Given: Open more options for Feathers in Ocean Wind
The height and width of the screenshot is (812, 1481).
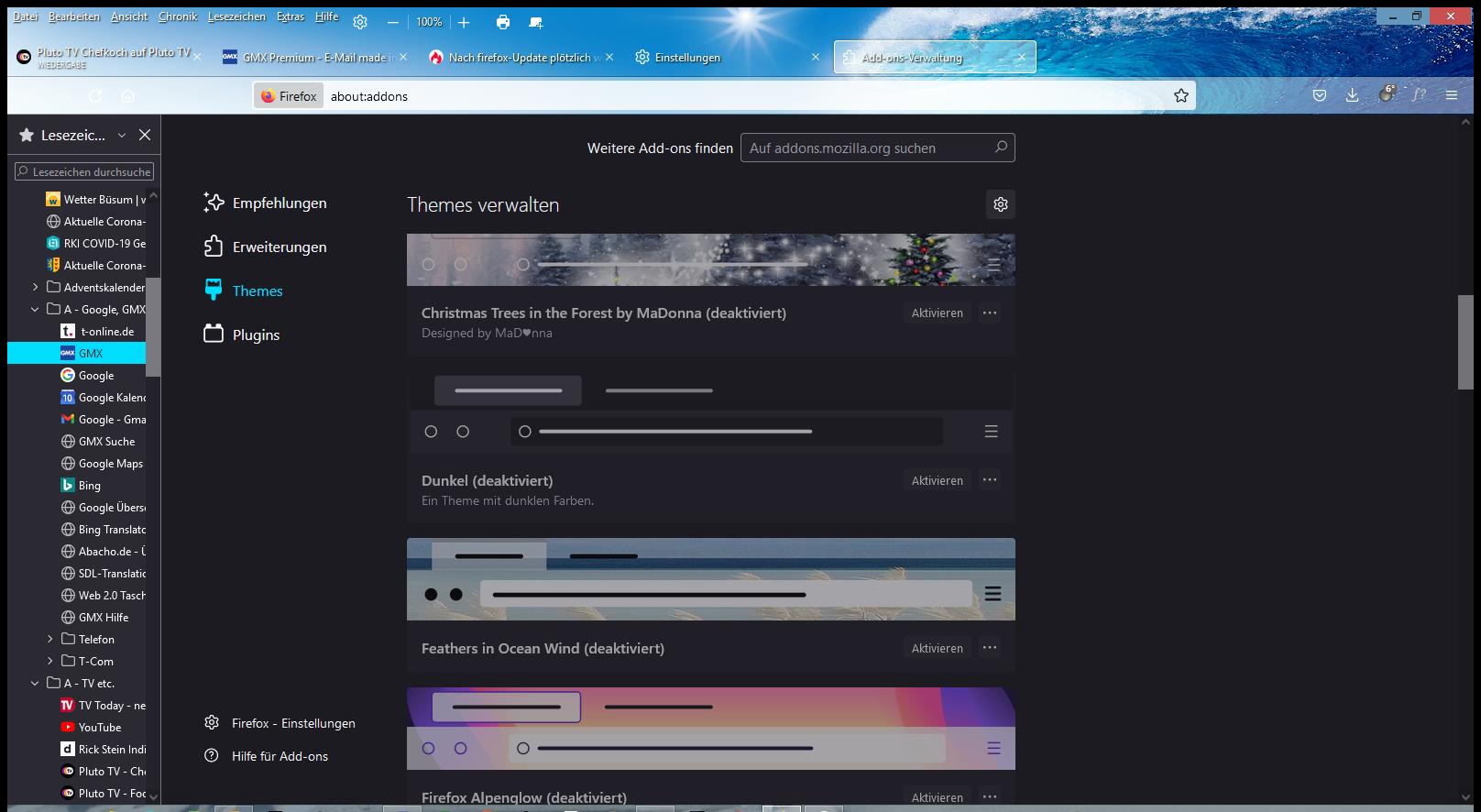Looking at the screenshot, I should tap(990, 647).
